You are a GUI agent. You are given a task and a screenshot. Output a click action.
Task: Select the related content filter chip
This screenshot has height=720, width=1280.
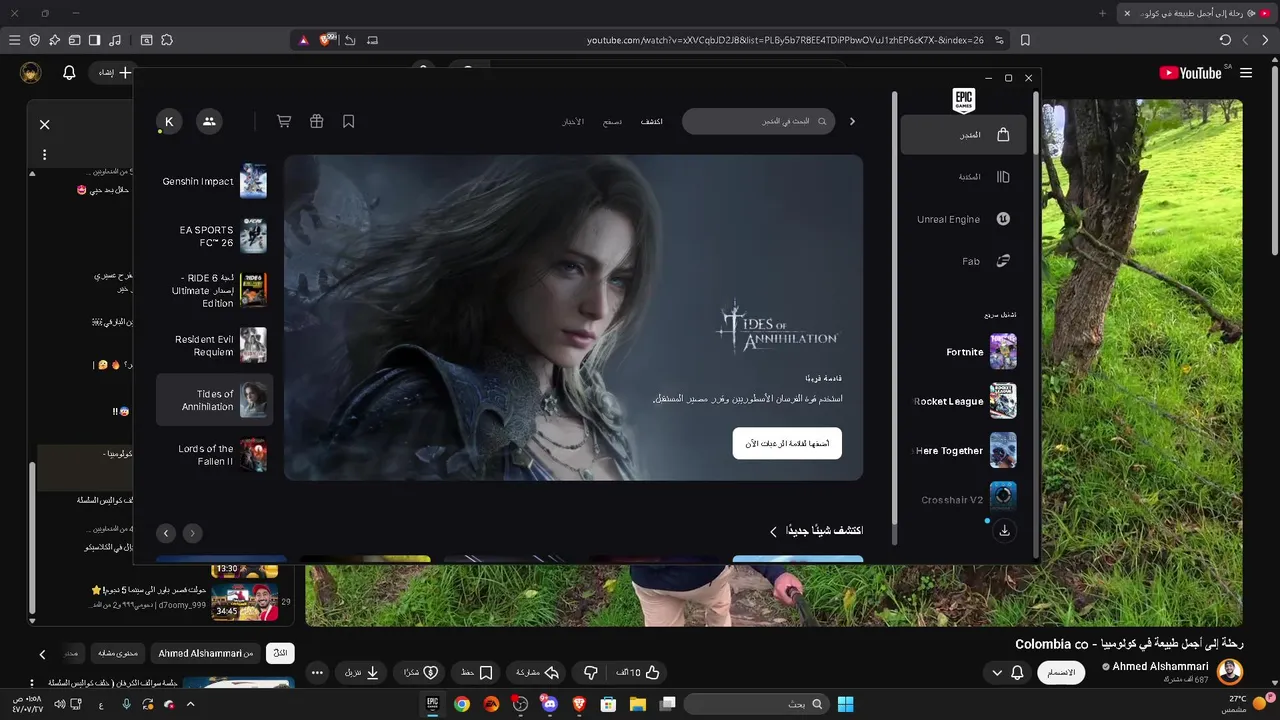point(120,653)
